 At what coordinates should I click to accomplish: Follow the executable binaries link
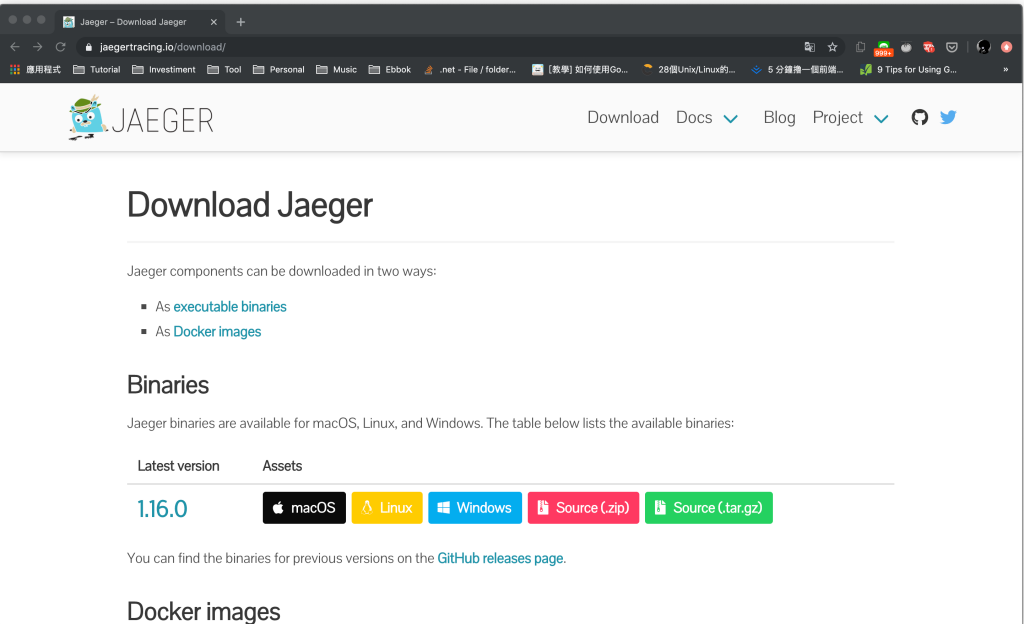tap(230, 307)
